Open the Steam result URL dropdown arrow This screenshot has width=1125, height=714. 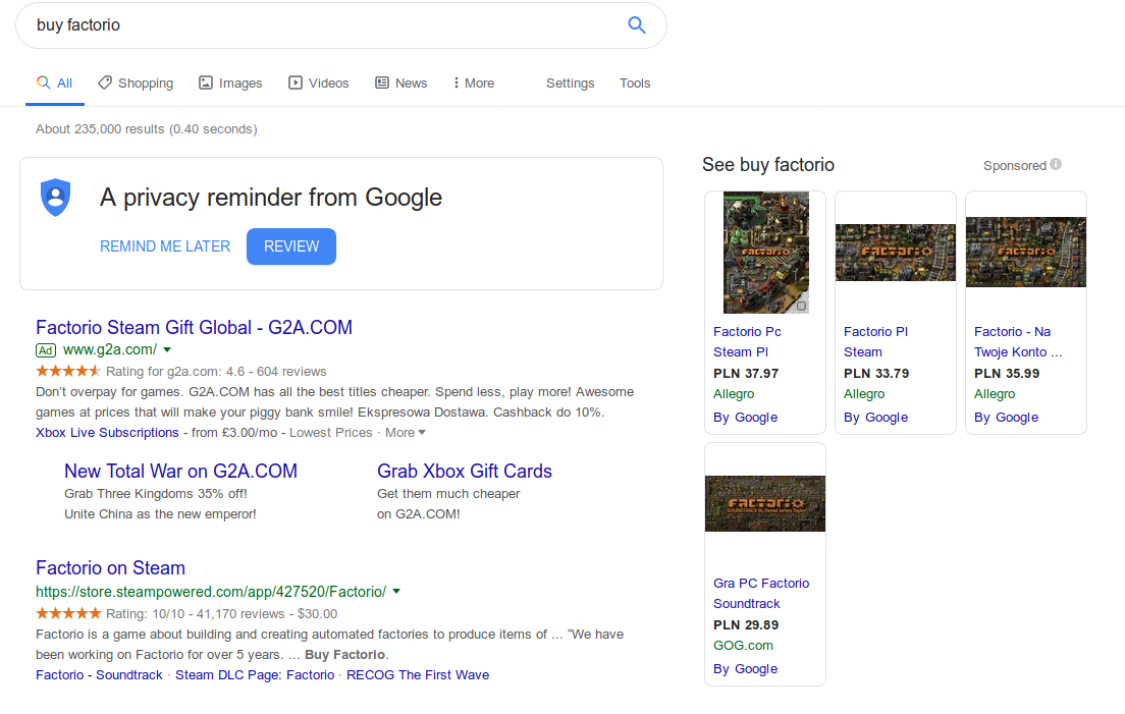[x=397, y=592]
